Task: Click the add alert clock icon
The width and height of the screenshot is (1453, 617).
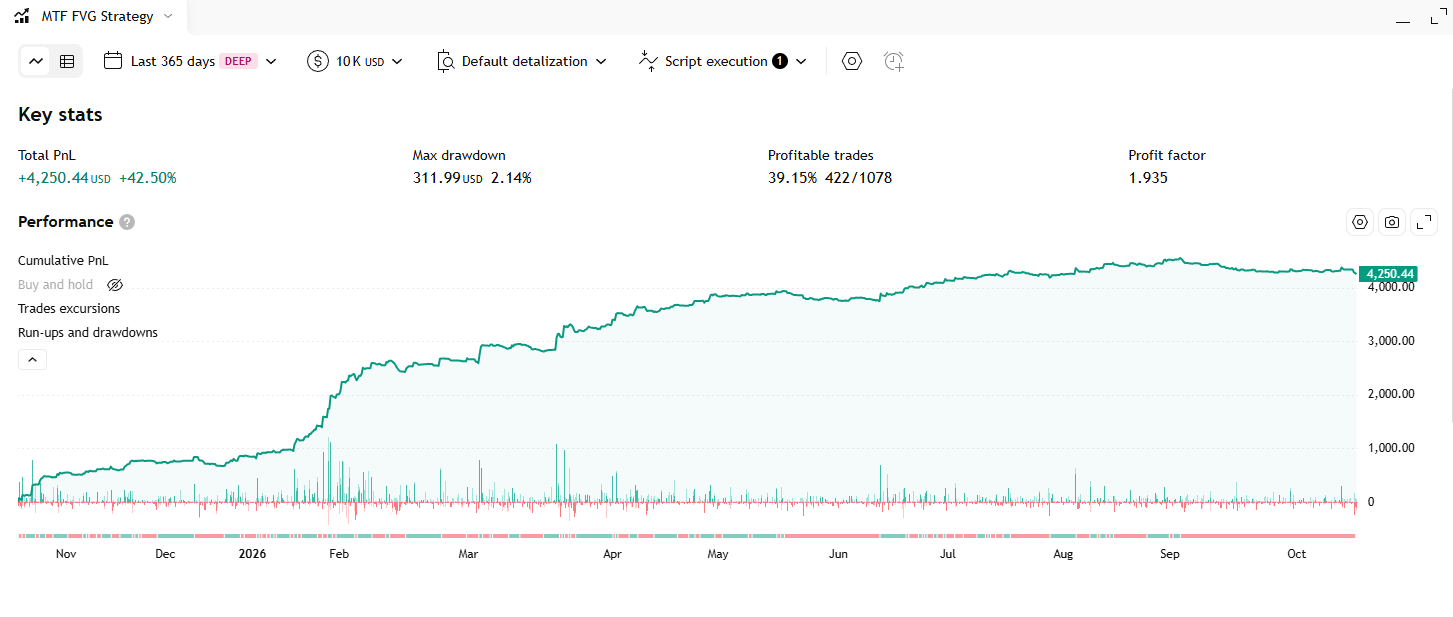Action: (x=894, y=61)
